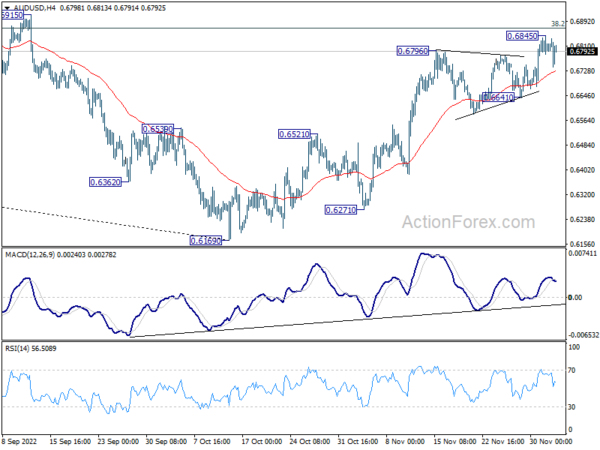This screenshot has height=450, width=600.
Task: Select the current price tag 0.67925
Action: [x=582, y=51]
